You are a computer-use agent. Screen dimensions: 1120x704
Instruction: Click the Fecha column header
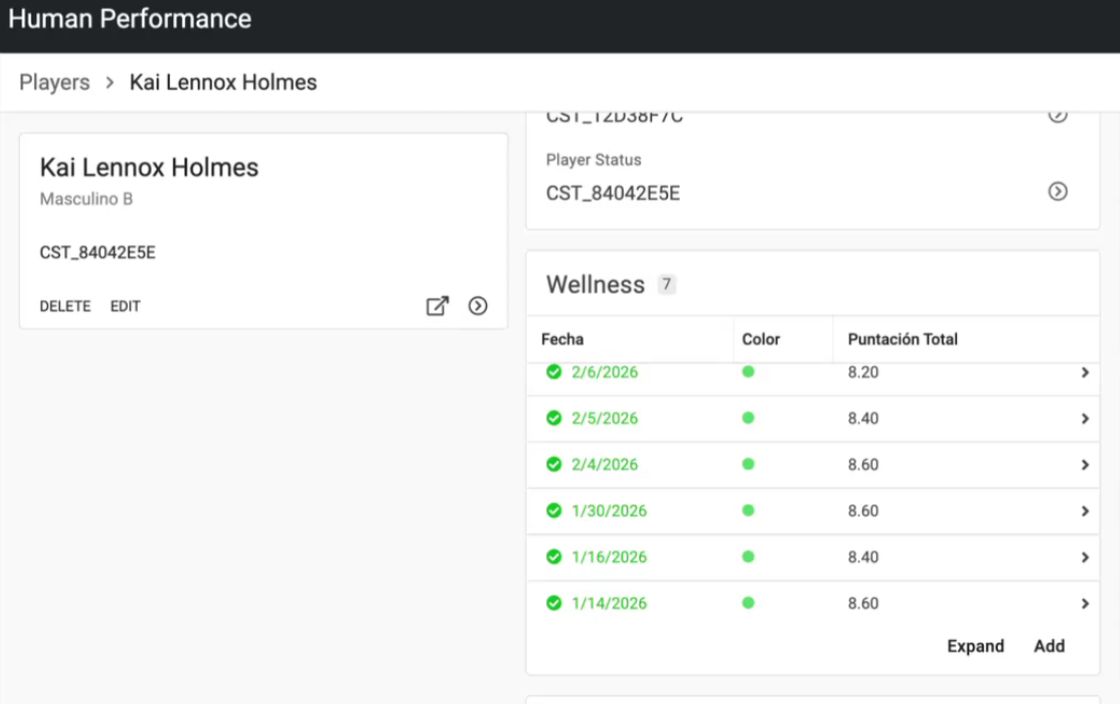(x=562, y=339)
